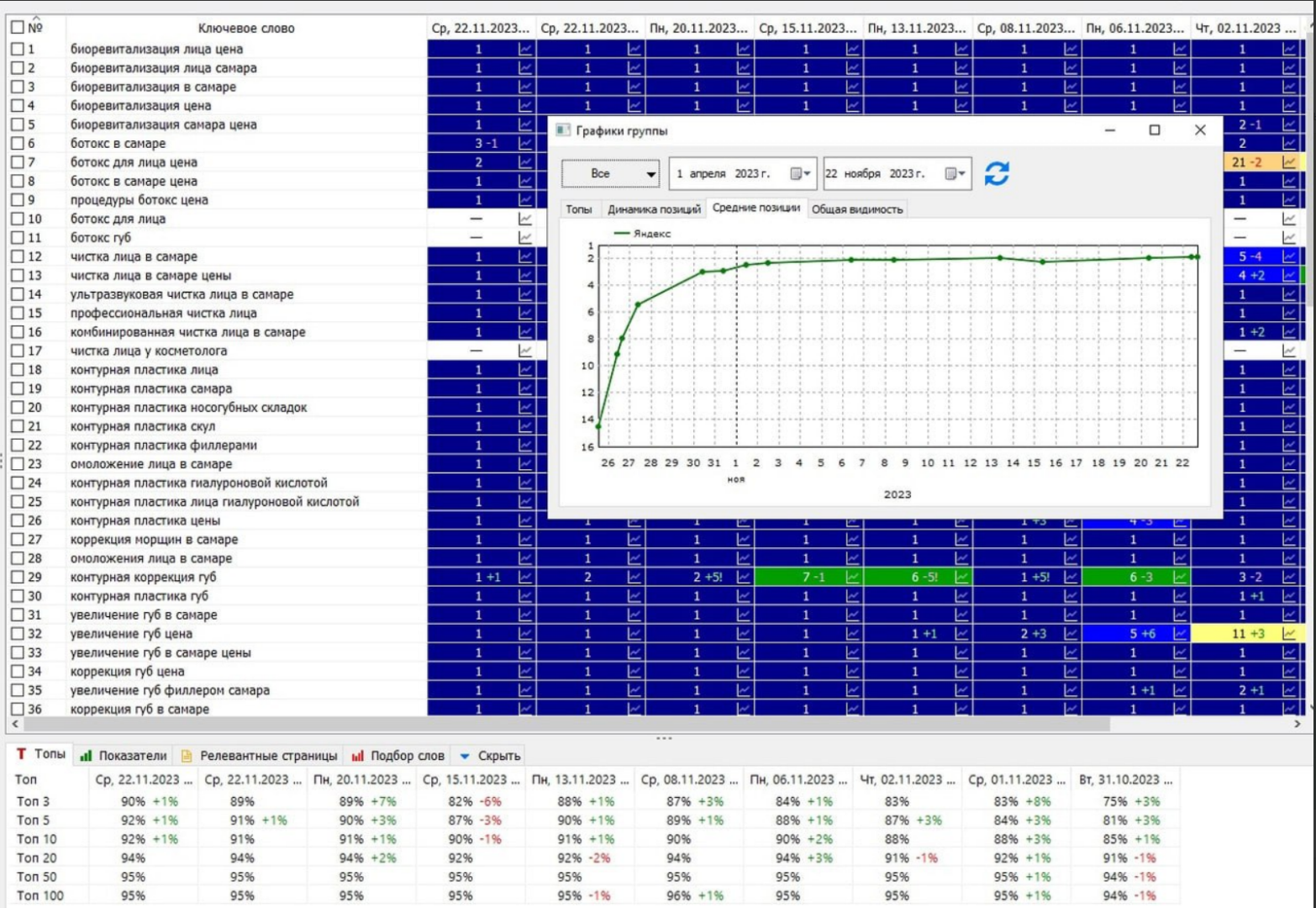Open calendar icon of '1 апреля 2023' field
Viewport: 1316px width, 908px height.
click(799, 174)
